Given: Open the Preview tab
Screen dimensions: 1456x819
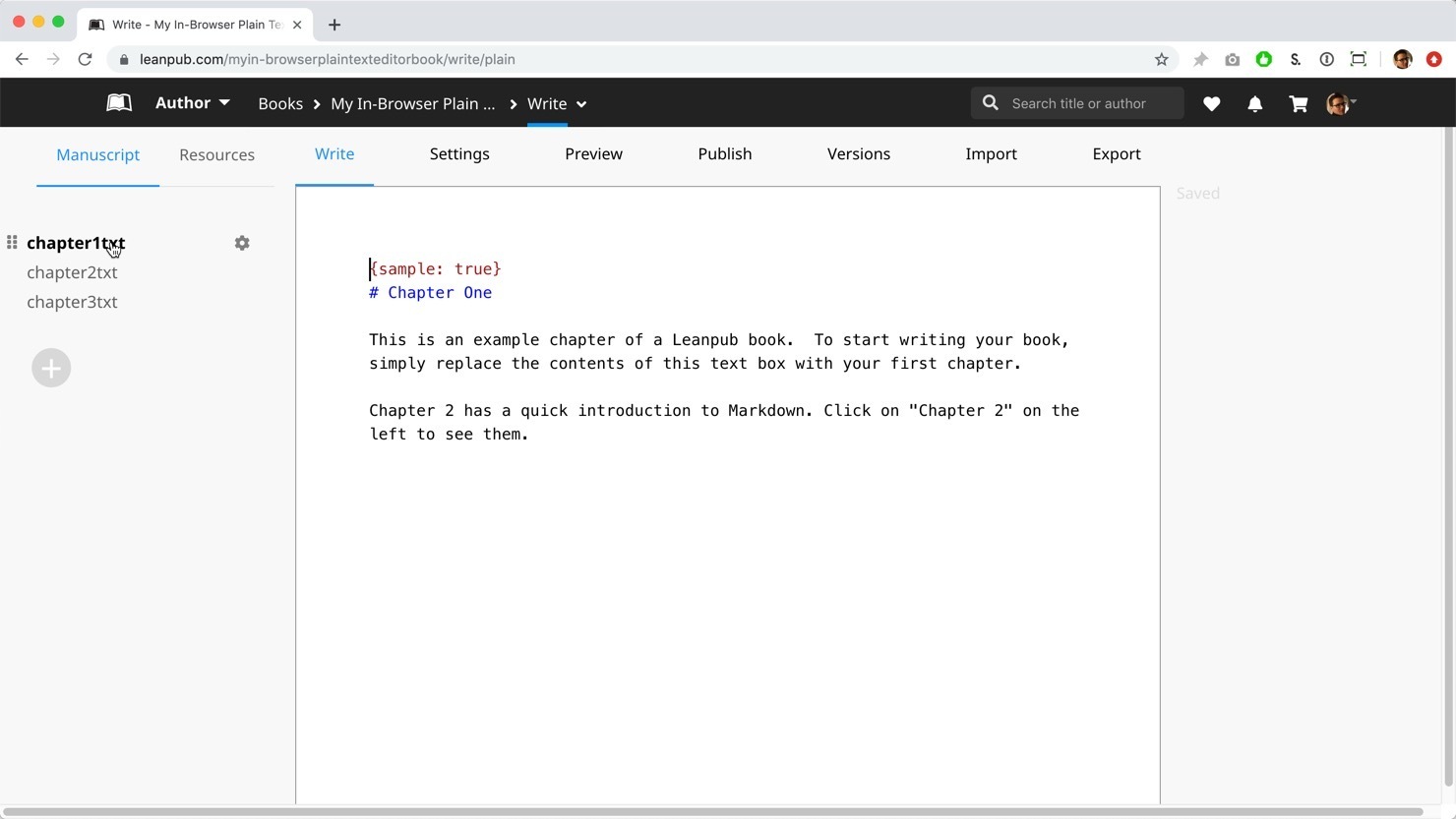Looking at the screenshot, I should (593, 154).
